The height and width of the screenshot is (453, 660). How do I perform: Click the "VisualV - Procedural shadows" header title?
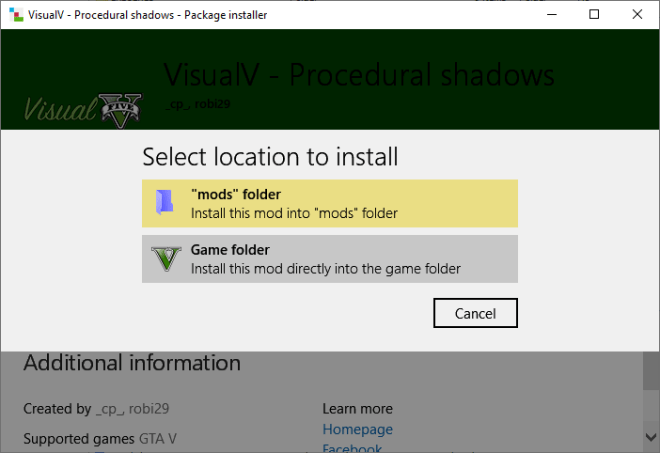tap(359, 75)
